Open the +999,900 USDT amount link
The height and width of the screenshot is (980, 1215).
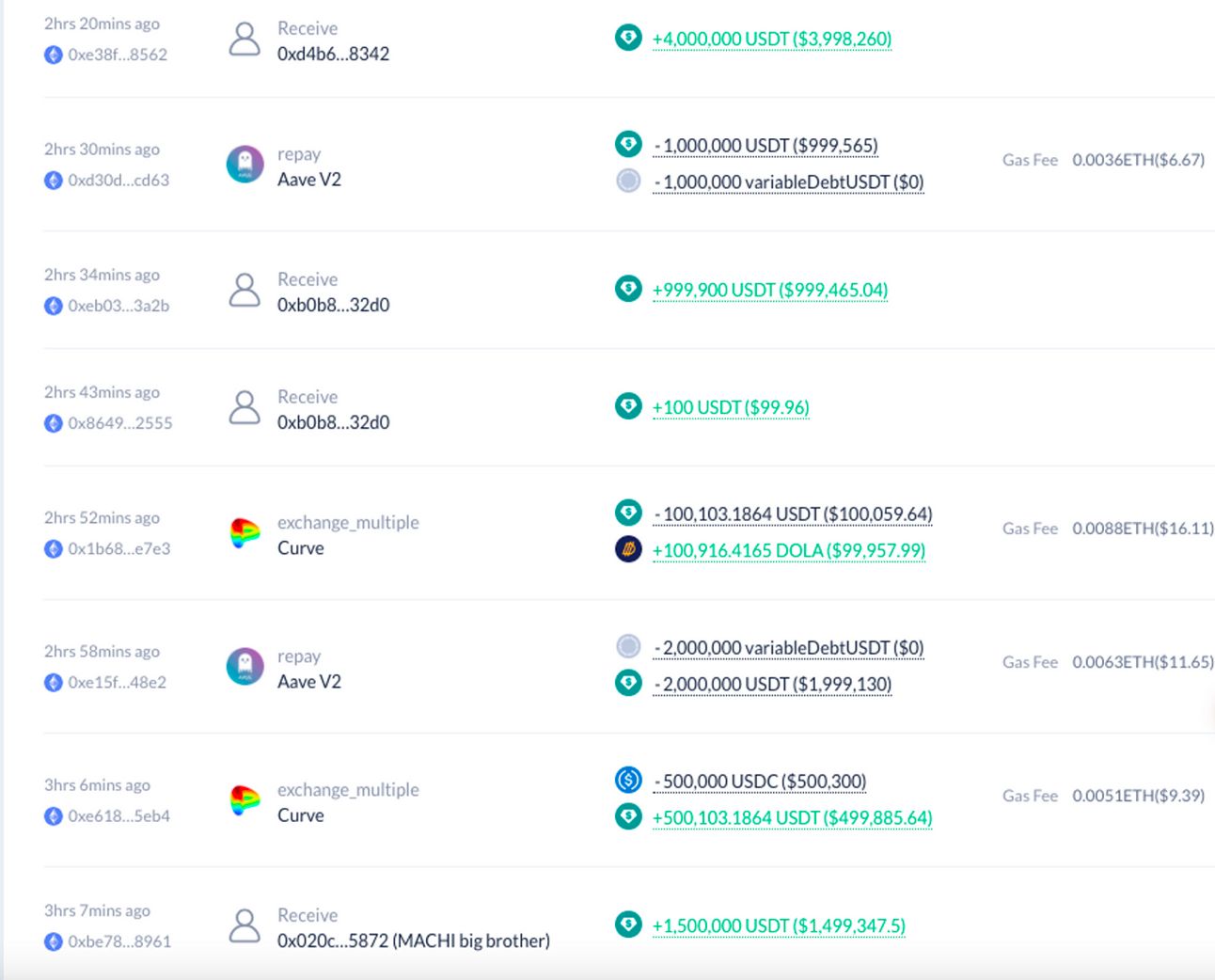770,290
